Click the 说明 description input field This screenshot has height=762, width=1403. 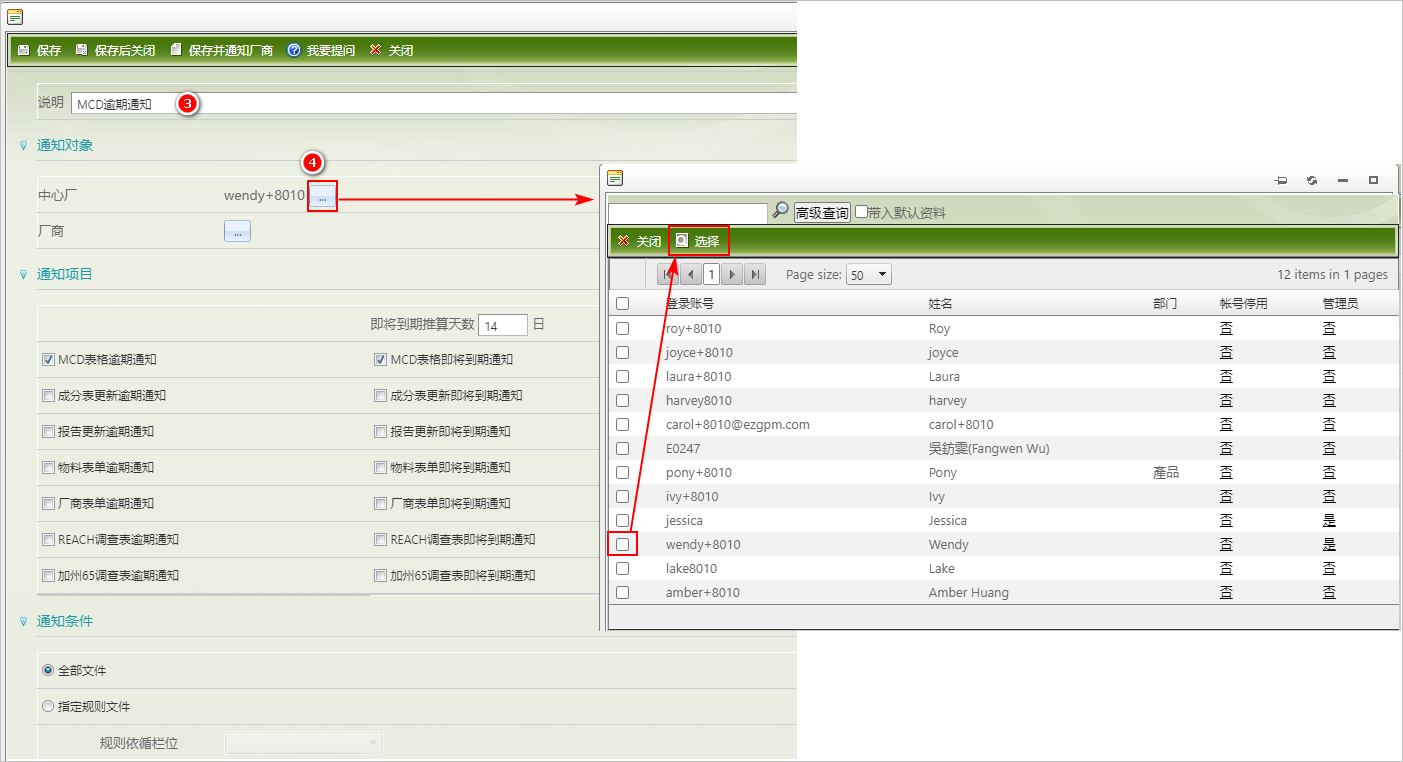coord(433,103)
